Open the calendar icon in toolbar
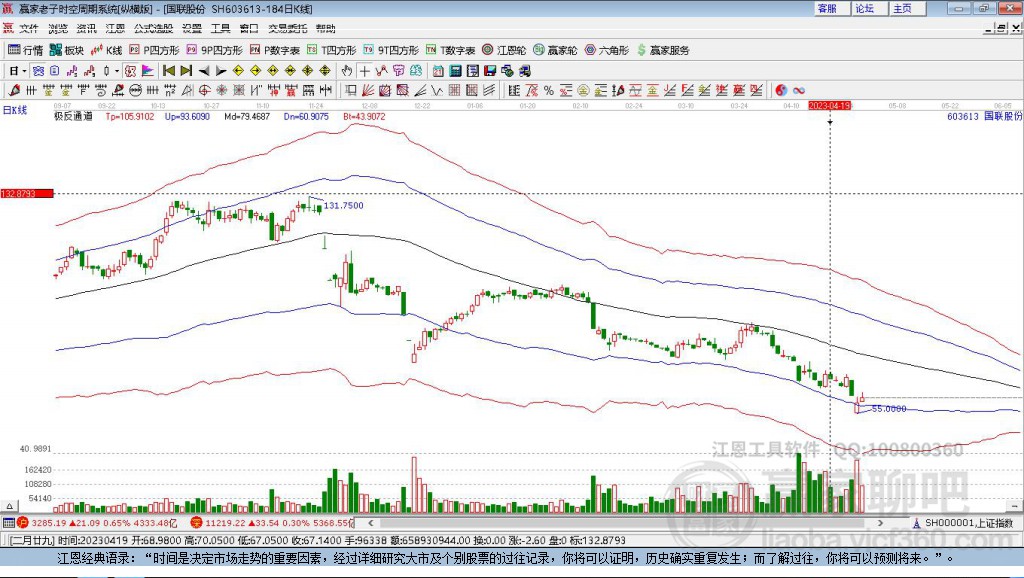 point(438,71)
